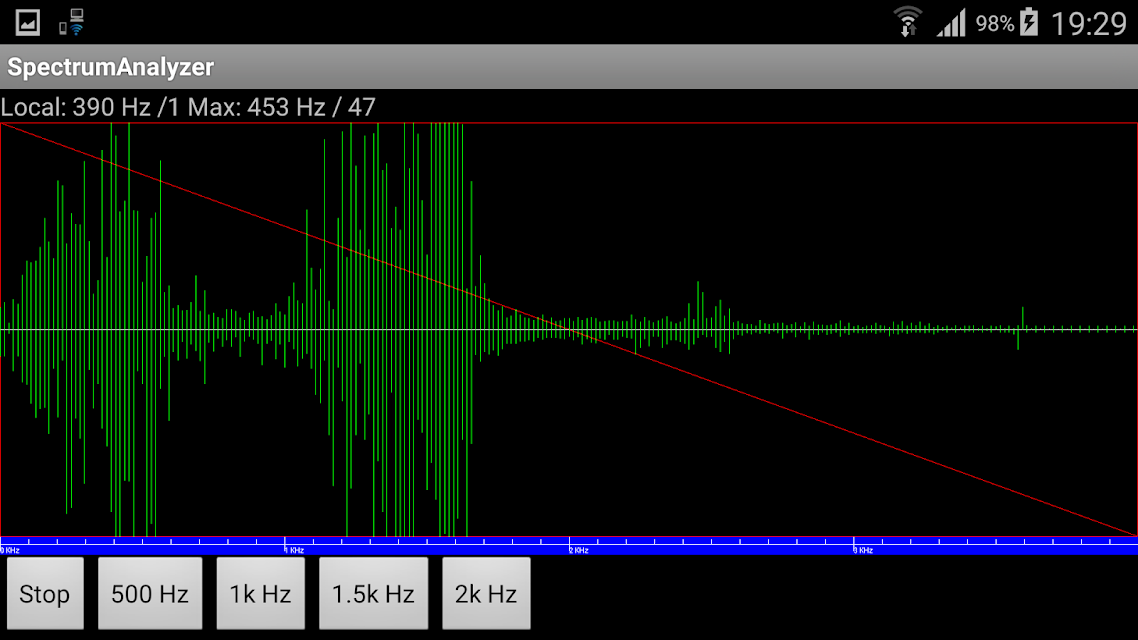
Task: Tap the 19:29 clock
Action: [x=1089, y=24]
